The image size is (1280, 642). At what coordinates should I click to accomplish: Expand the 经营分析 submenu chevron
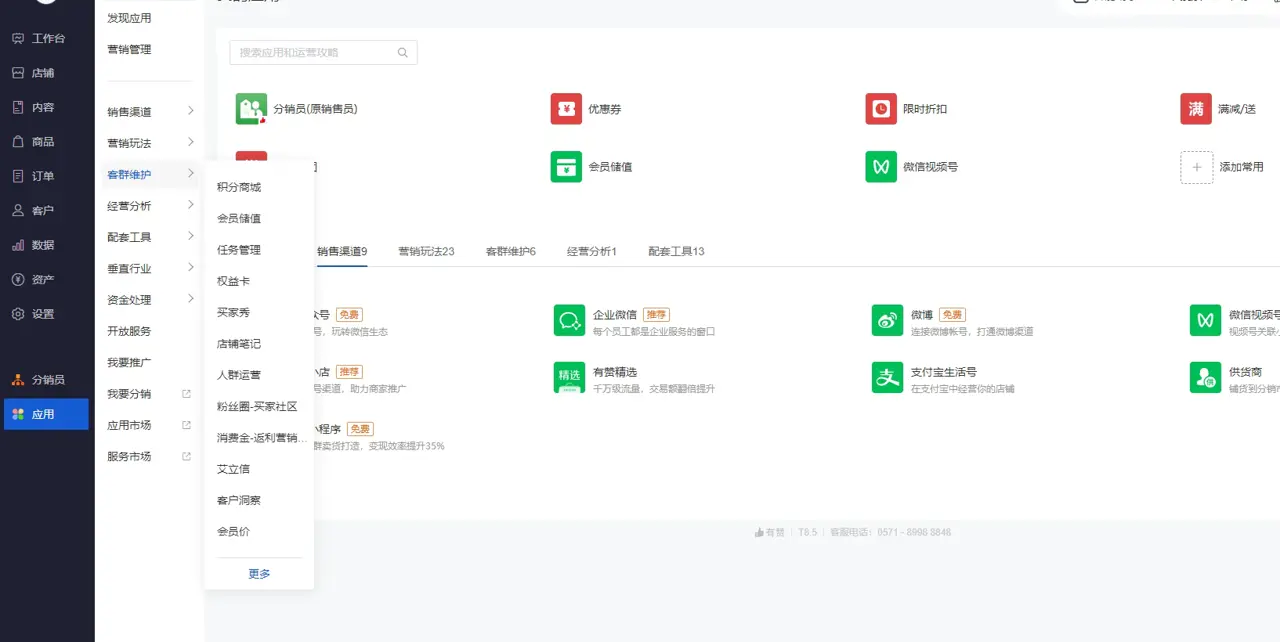pyautogui.click(x=190, y=205)
